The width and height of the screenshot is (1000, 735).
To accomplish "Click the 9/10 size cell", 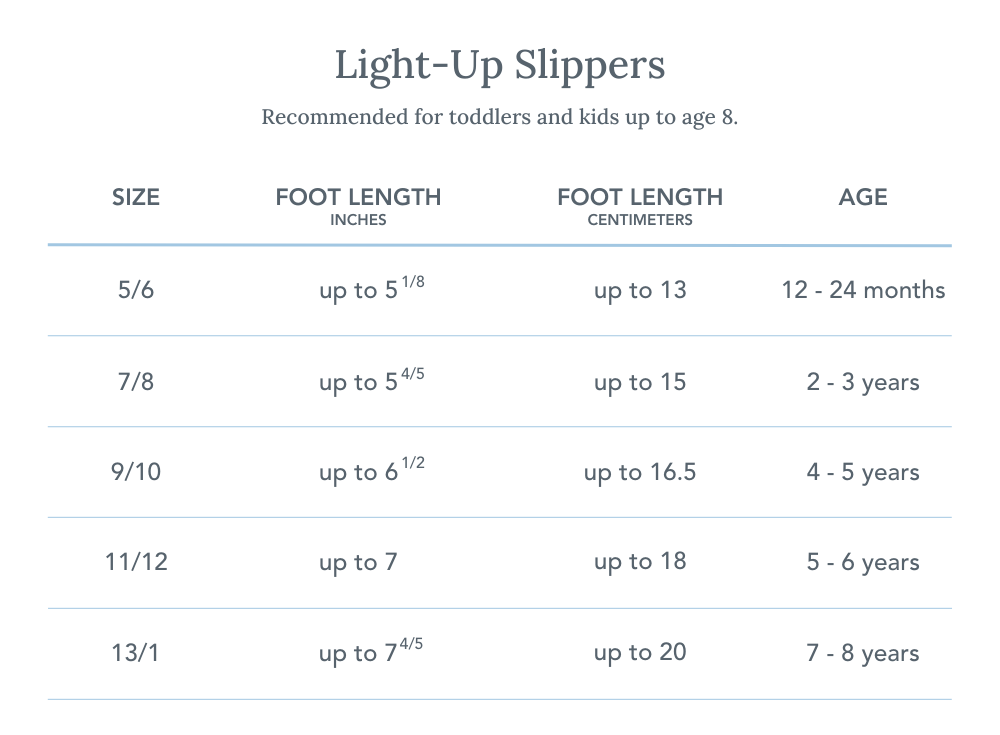I will (x=136, y=472).
